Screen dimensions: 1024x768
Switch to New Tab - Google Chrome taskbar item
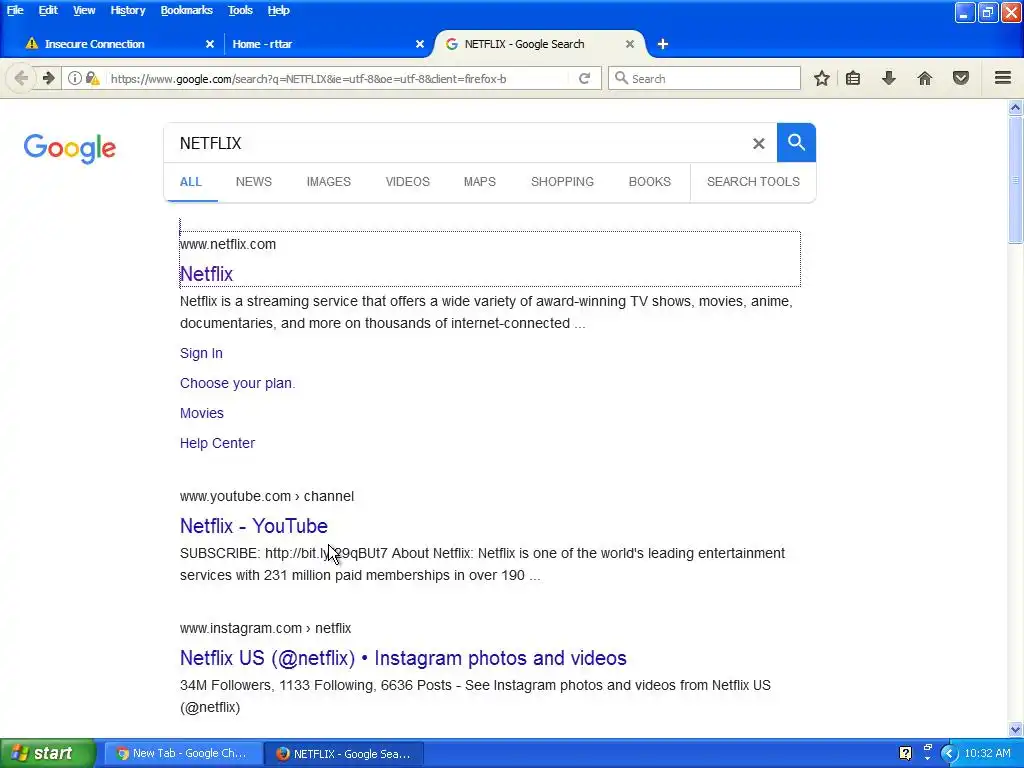183,753
